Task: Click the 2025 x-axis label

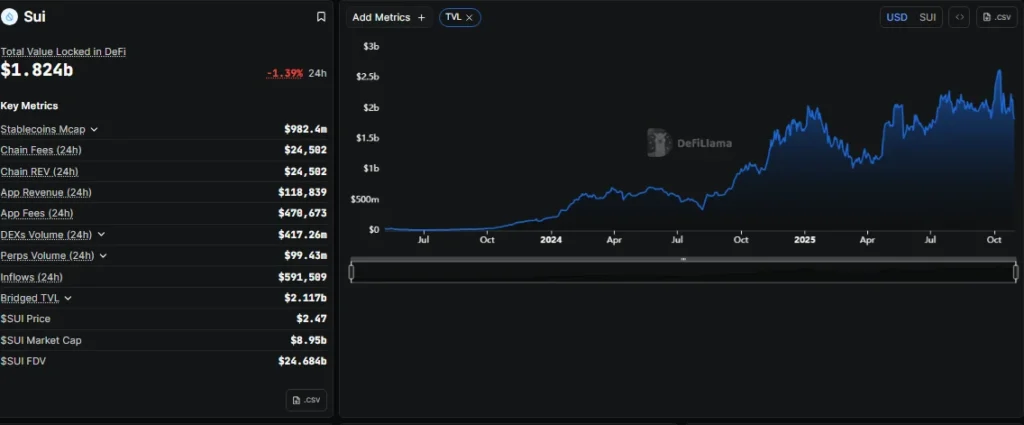Action: coord(805,240)
